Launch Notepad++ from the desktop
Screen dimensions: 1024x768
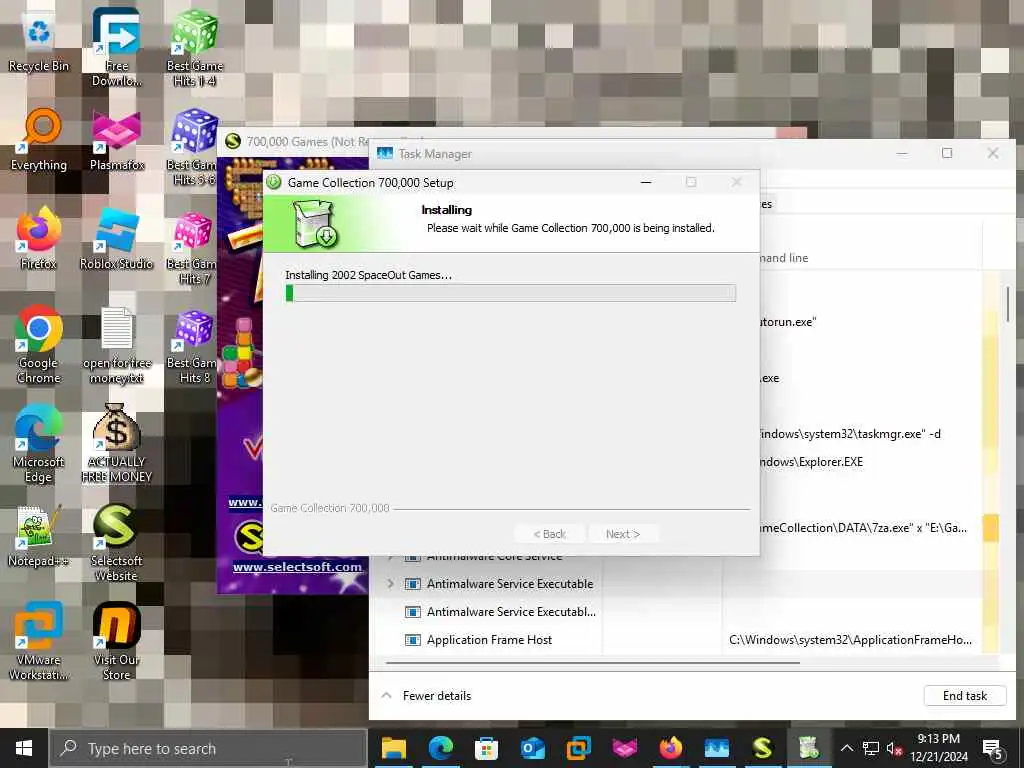point(39,537)
